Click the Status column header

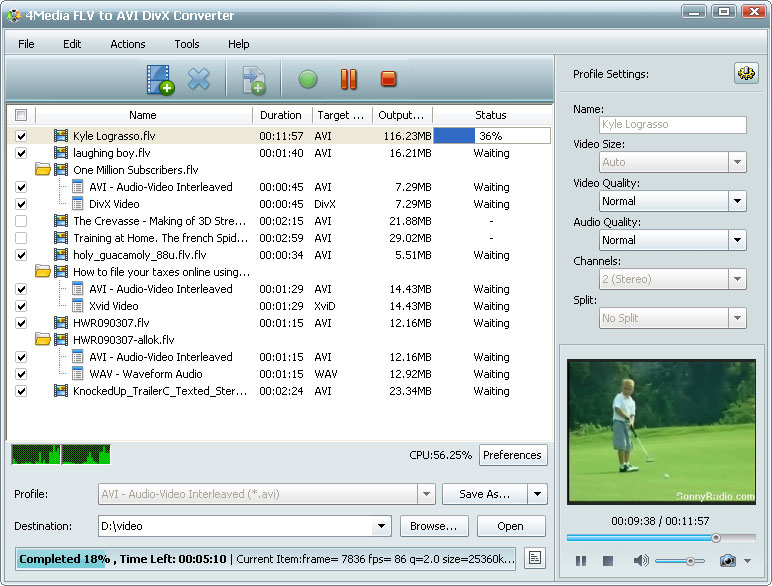click(x=491, y=115)
